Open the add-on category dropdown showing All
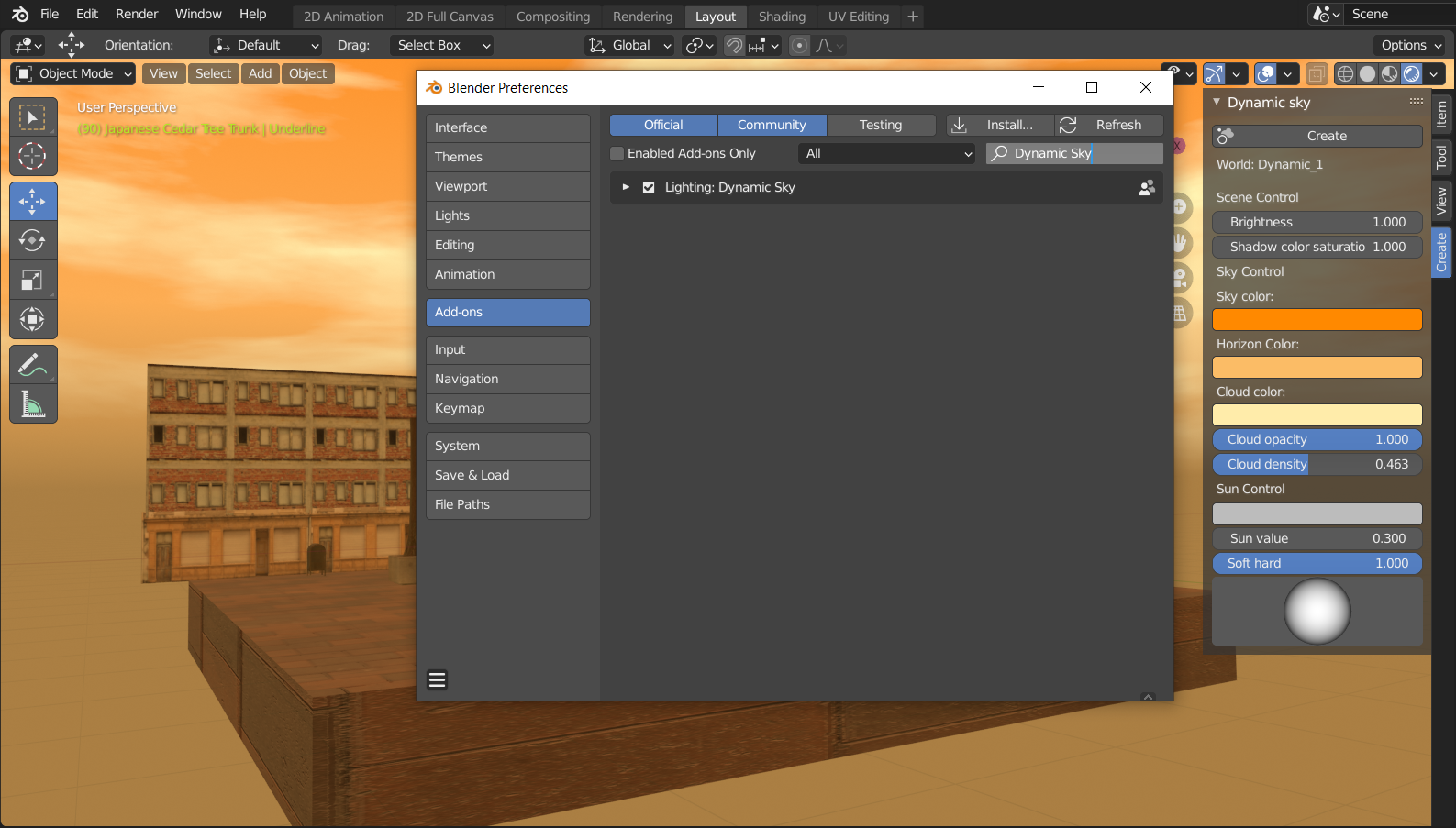The height and width of the screenshot is (828, 1456). pyautogui.click(x=887, y=153)
